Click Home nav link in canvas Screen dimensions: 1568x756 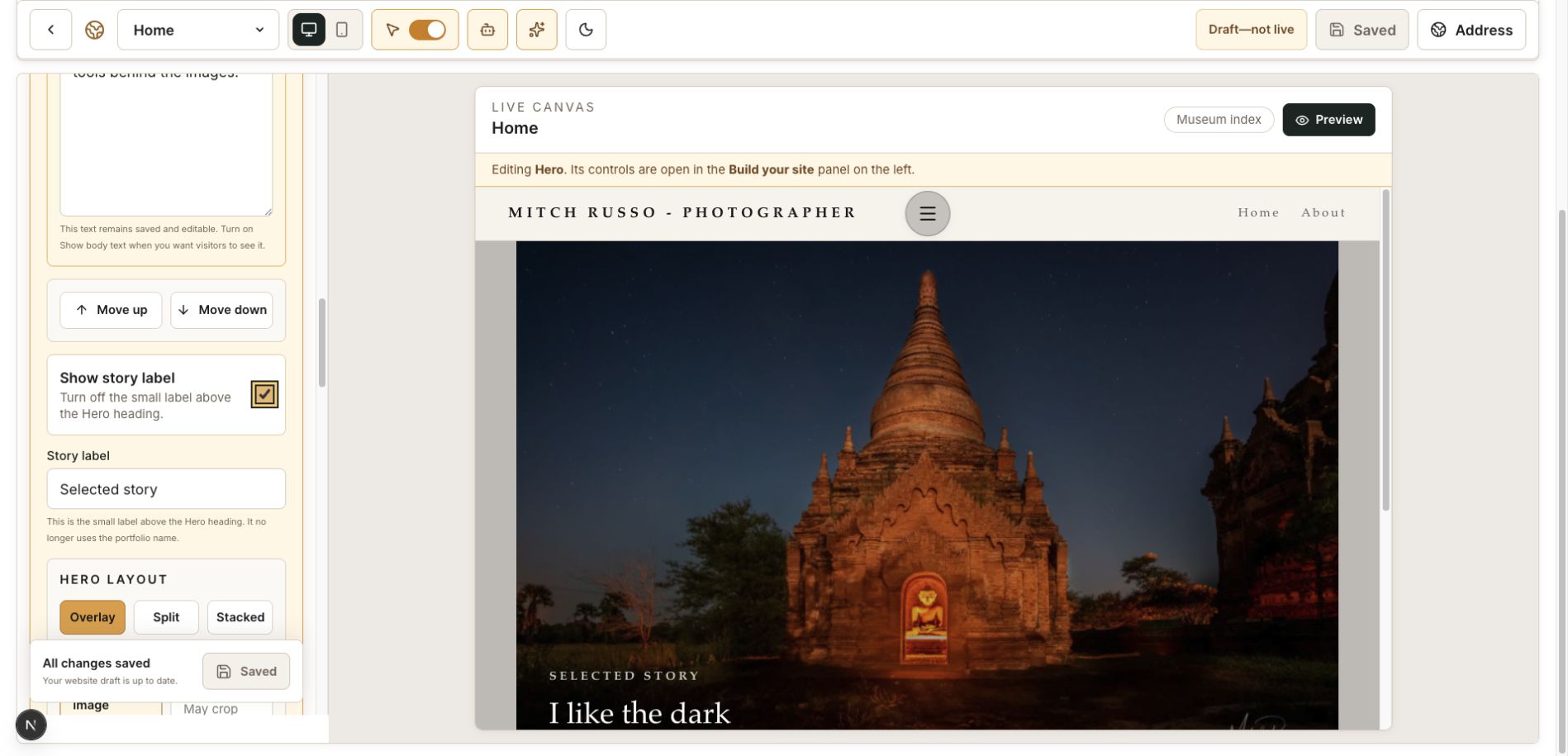1258,213
